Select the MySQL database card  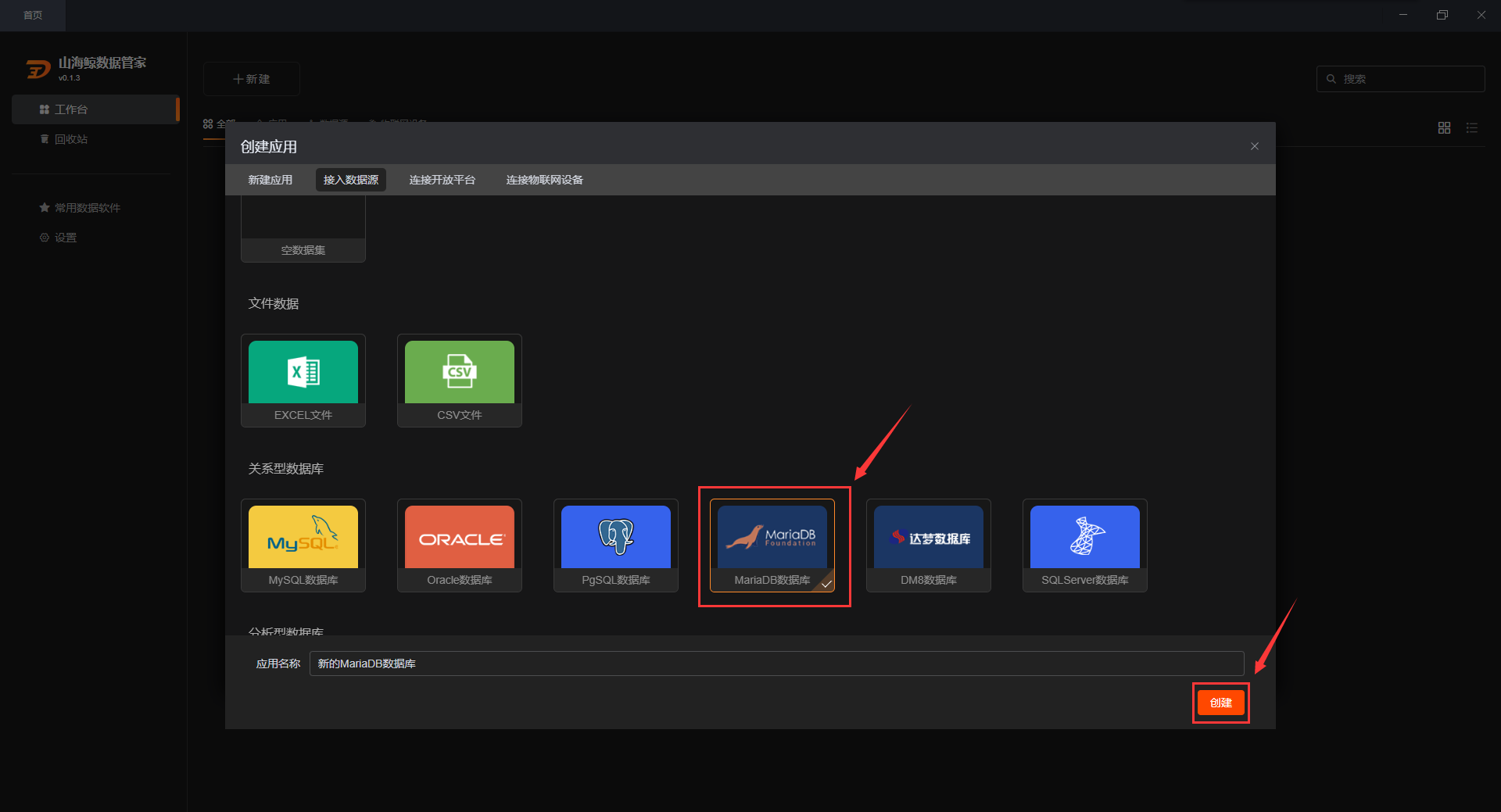tap(303, 546)
